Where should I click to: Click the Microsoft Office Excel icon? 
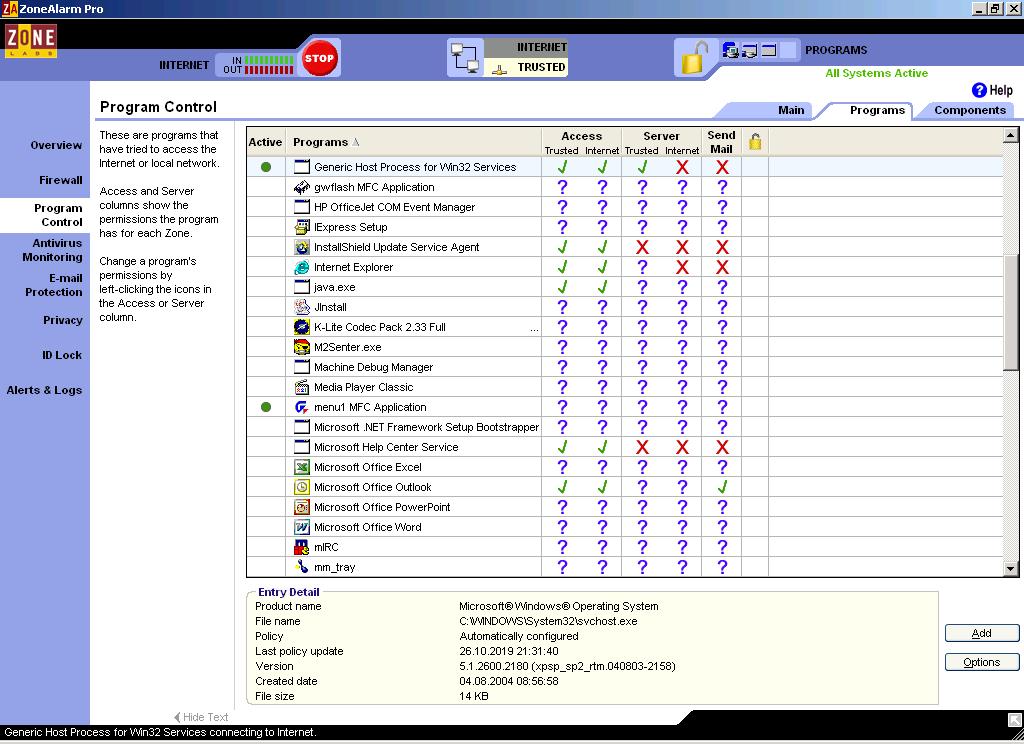(302, 467)
